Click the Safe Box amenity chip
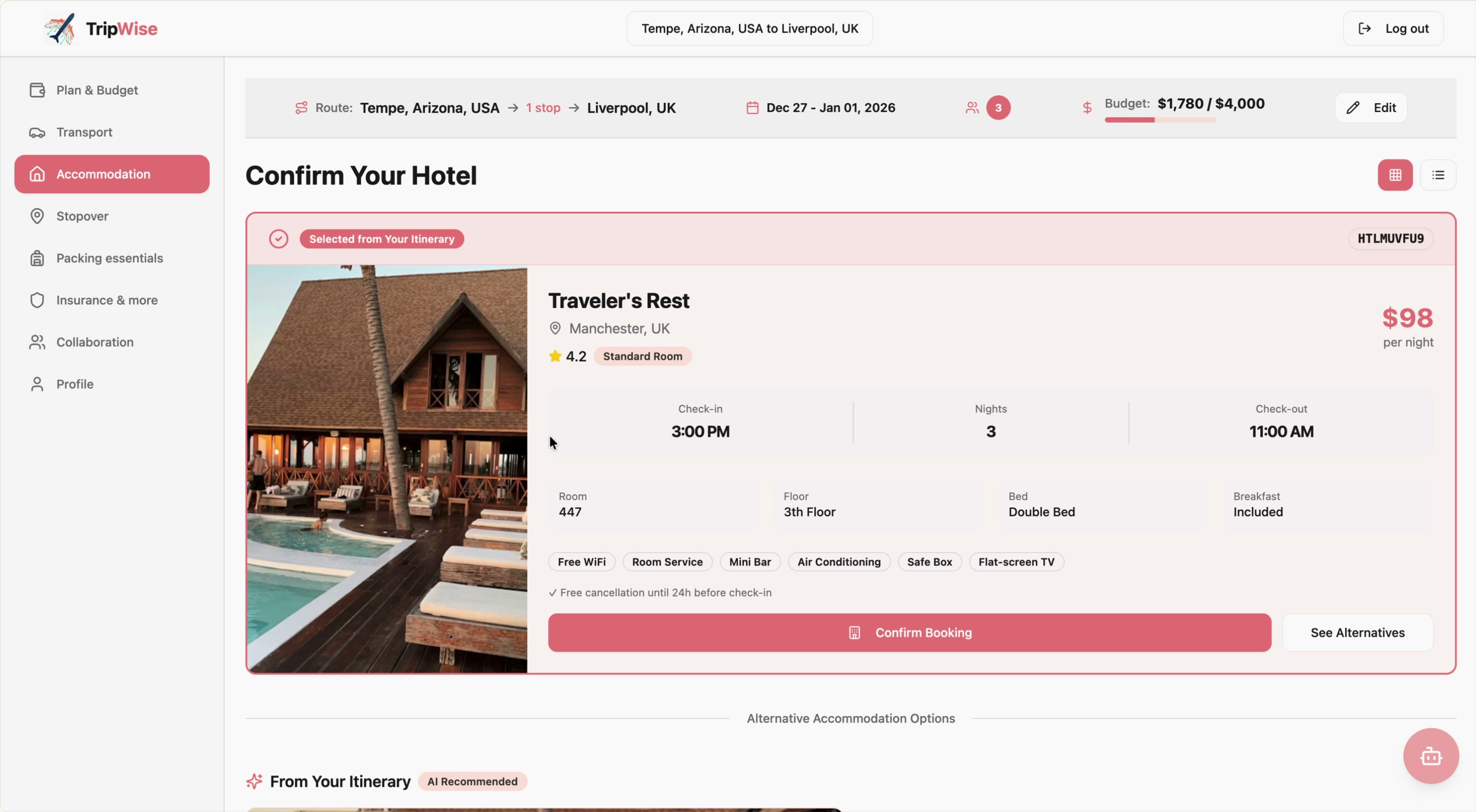The image size is (1476, 812). [x=929, y=562]
